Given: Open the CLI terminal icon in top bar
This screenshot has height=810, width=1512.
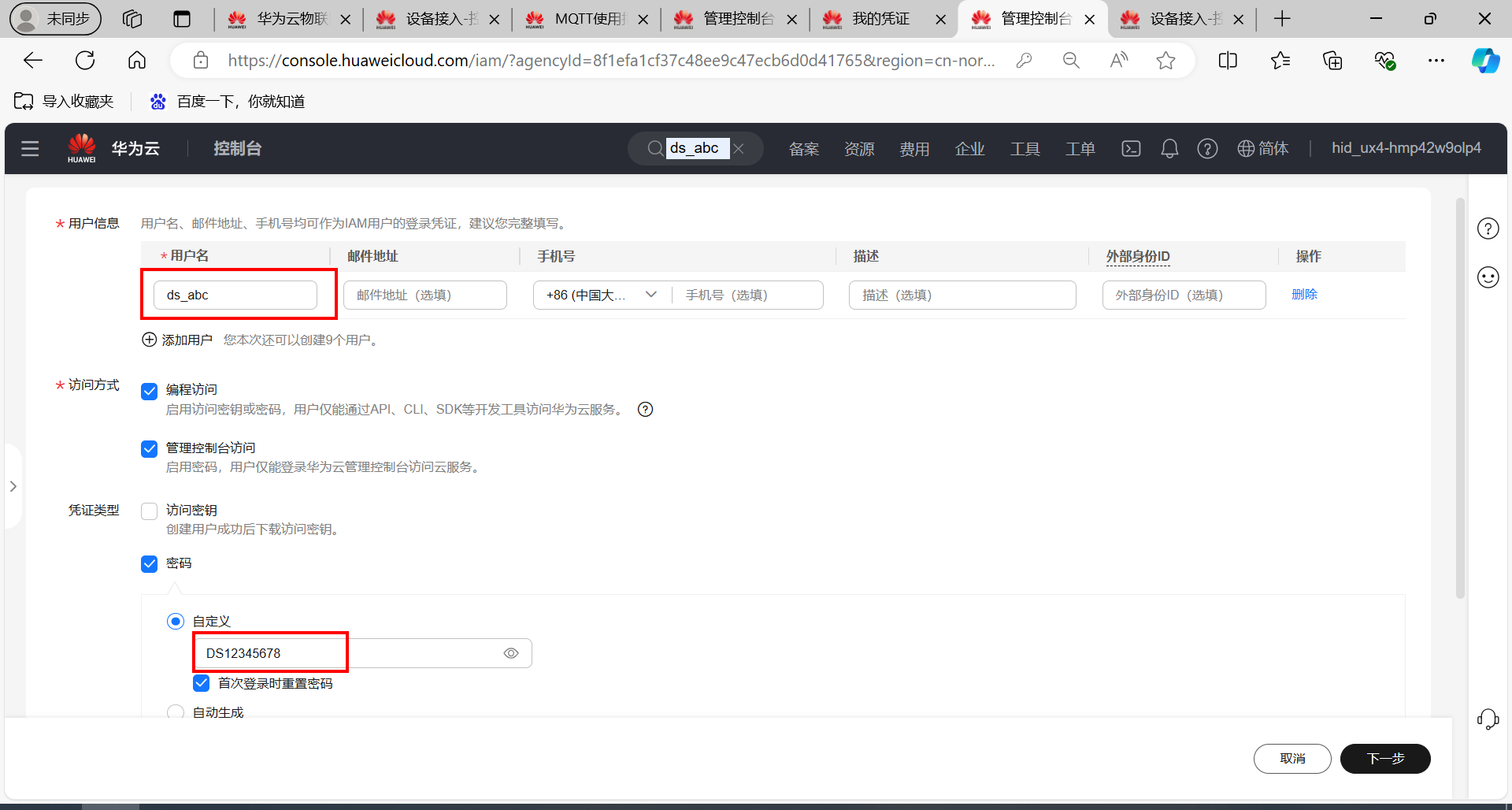Looking at the screenshot, I should tap(1131, 148).
